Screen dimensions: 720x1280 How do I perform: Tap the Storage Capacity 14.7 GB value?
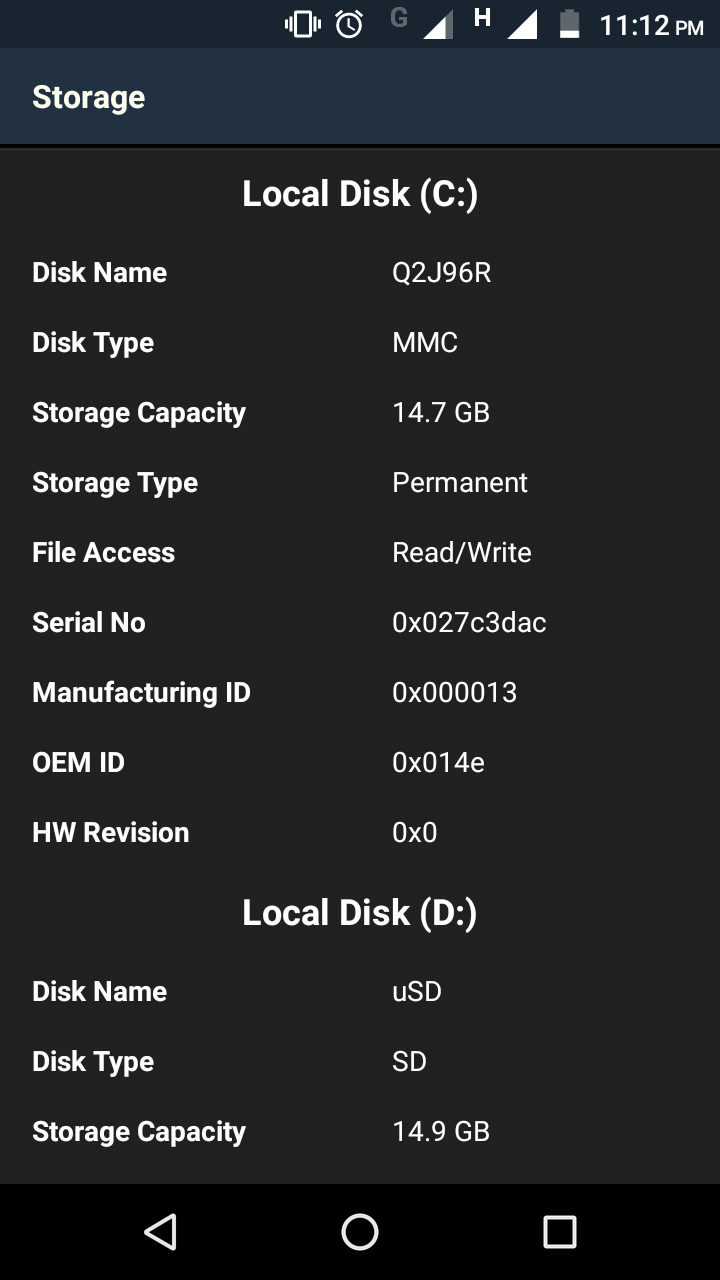441,413
